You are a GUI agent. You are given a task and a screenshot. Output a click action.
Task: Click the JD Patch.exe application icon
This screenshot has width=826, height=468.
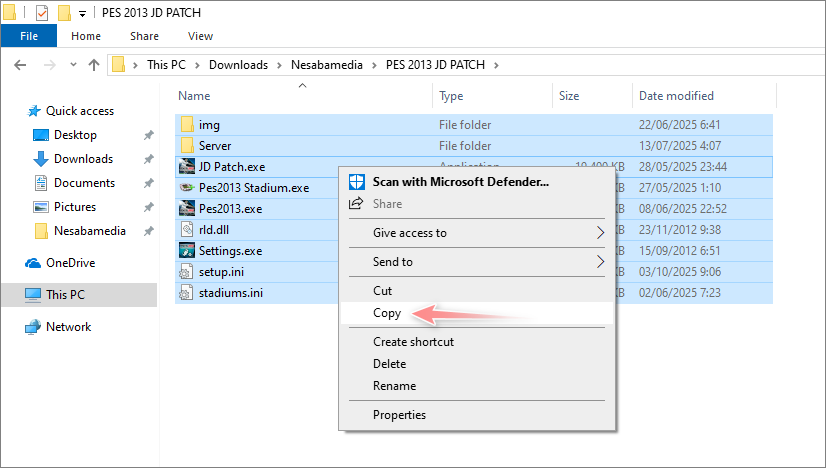[187, 166]
